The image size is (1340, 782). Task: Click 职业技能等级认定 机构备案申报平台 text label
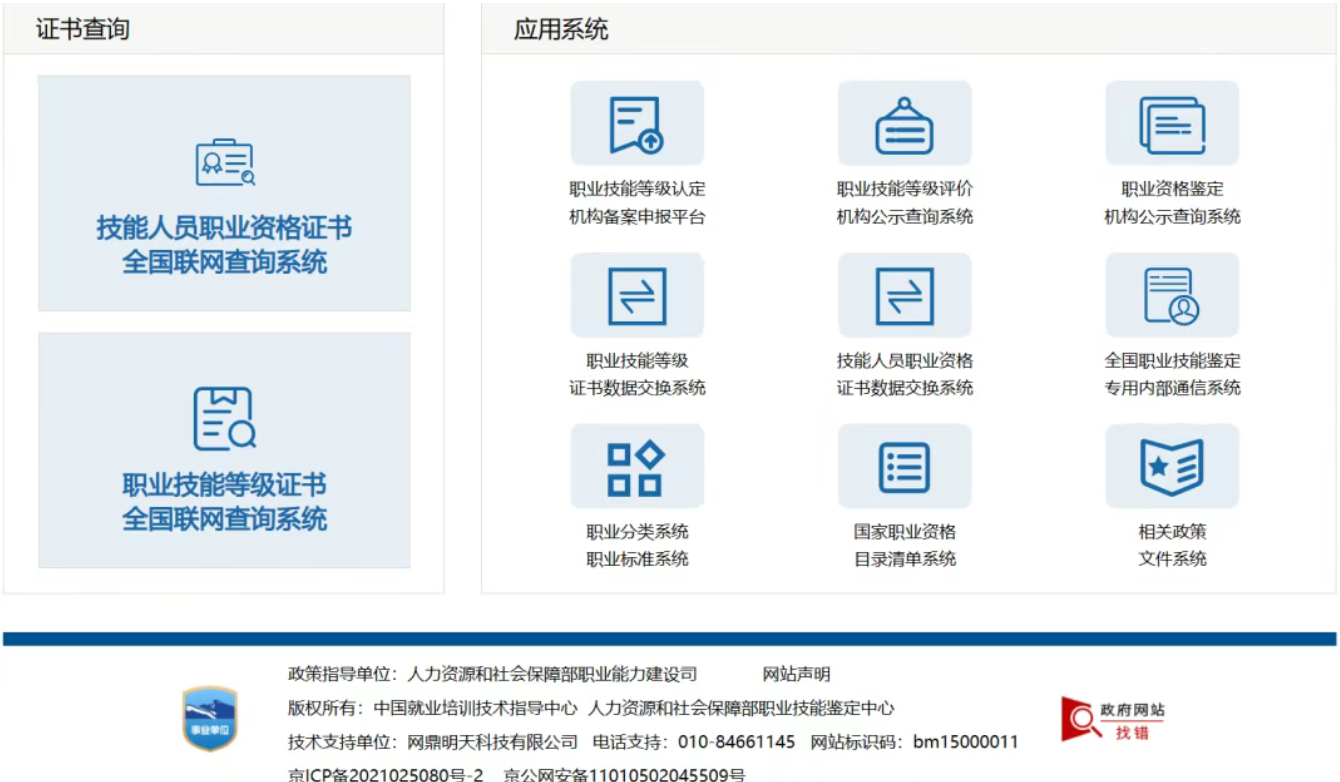(637, 202)
